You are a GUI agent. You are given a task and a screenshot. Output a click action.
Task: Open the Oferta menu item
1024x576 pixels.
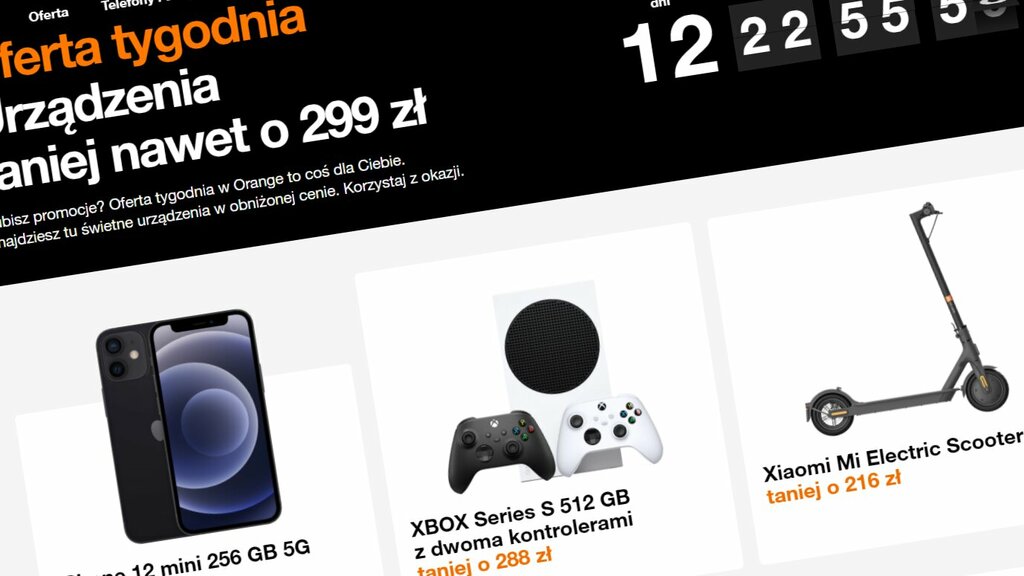coord(48,14)
